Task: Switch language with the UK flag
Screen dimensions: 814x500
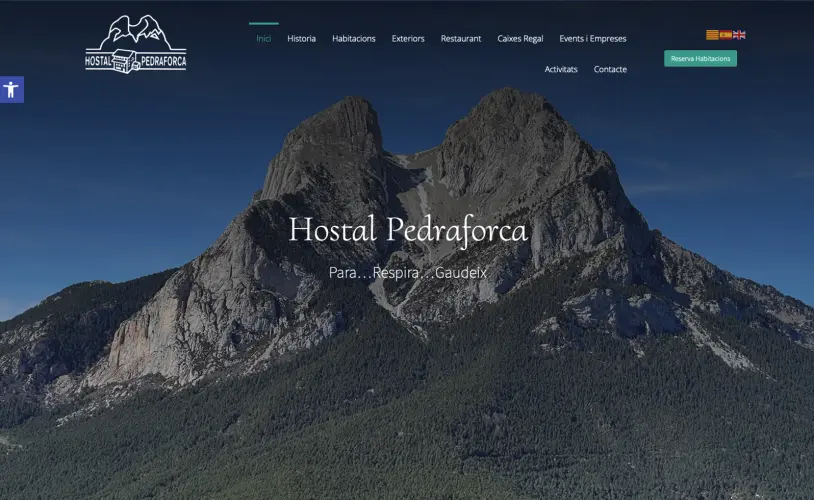Action: (x=739, y=35)
